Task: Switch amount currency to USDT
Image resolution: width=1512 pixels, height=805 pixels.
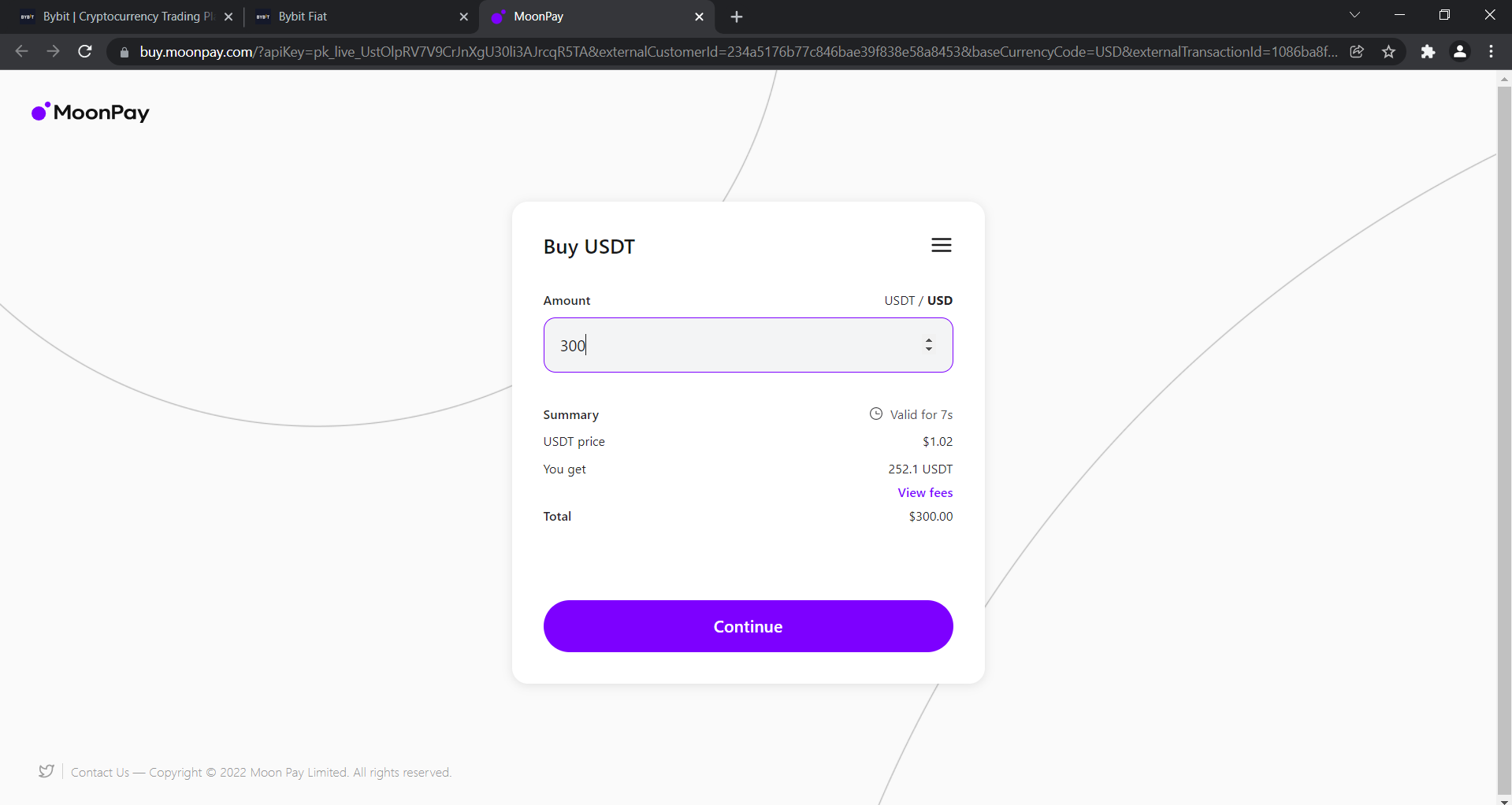Action: 899,301
